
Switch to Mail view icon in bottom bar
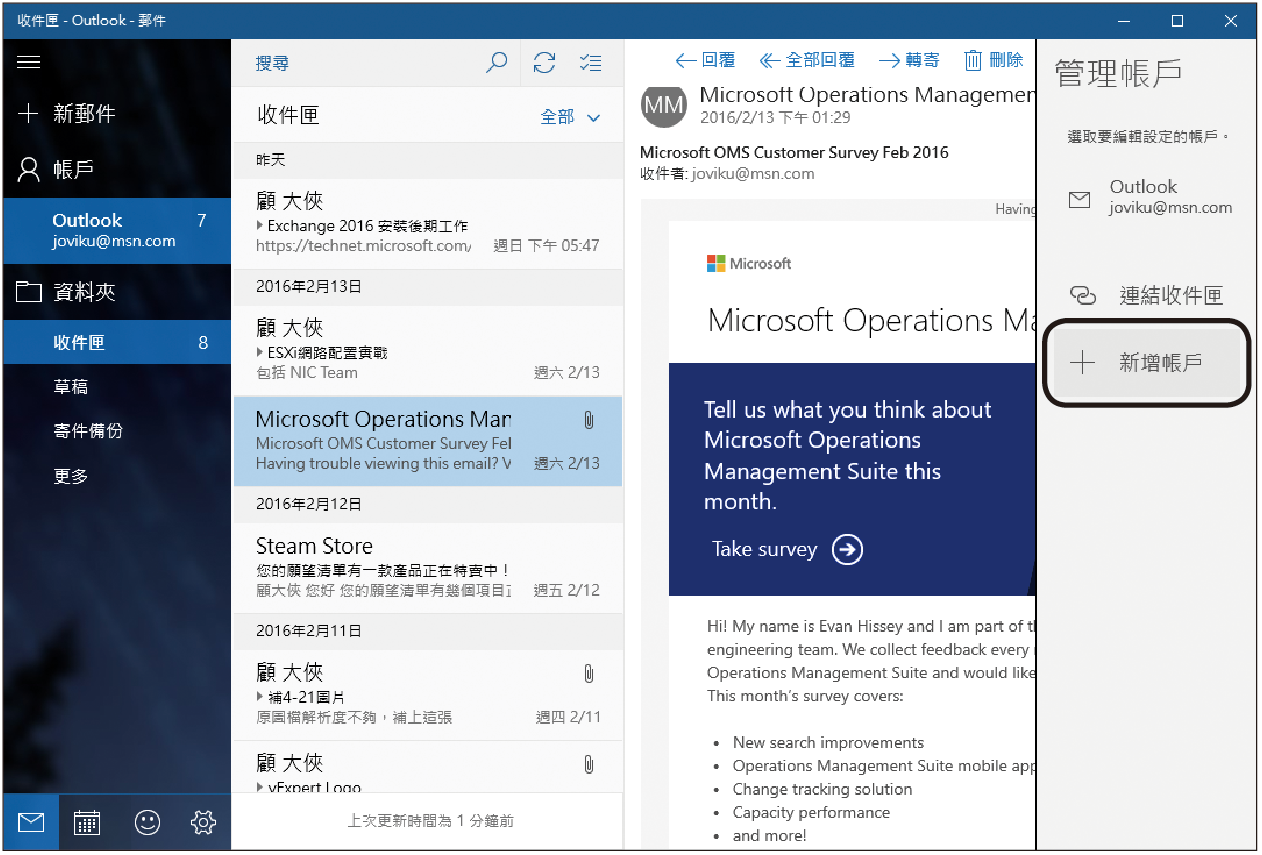(x=31, y=823)
